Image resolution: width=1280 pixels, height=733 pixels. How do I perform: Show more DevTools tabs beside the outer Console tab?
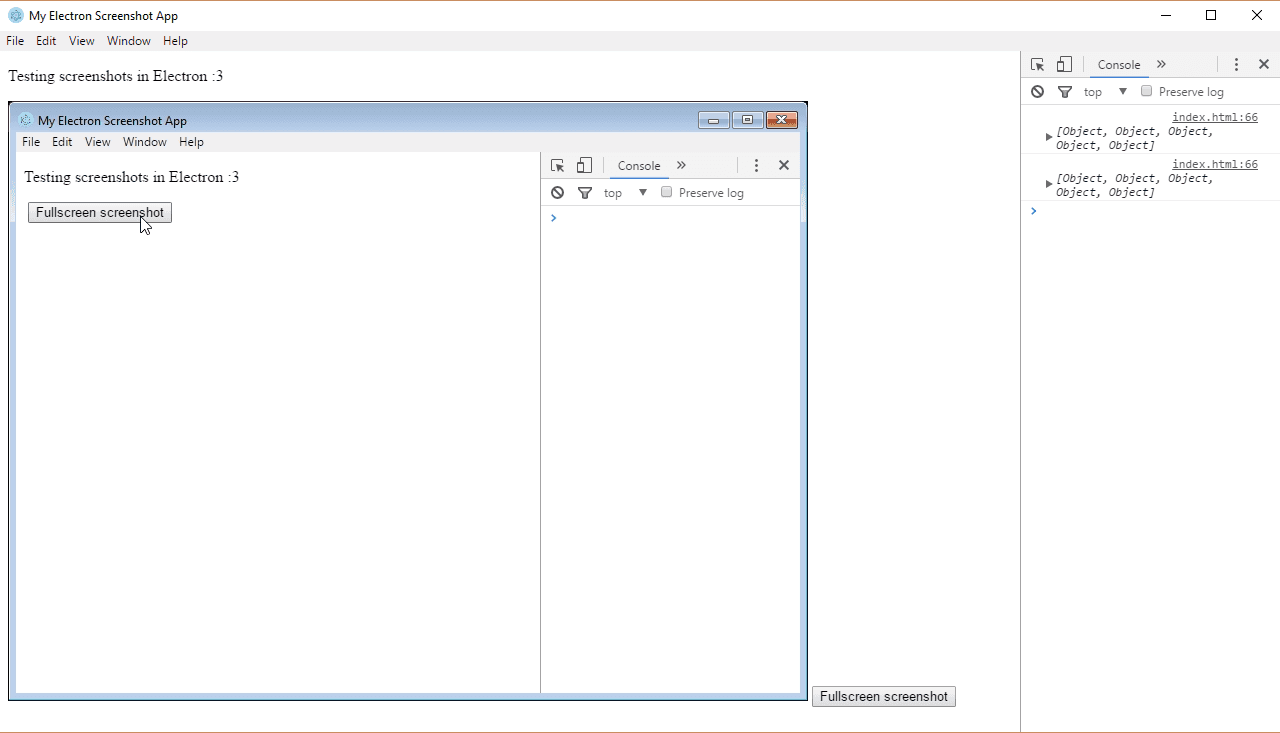pyautogui.click(x=1161, y=65)
